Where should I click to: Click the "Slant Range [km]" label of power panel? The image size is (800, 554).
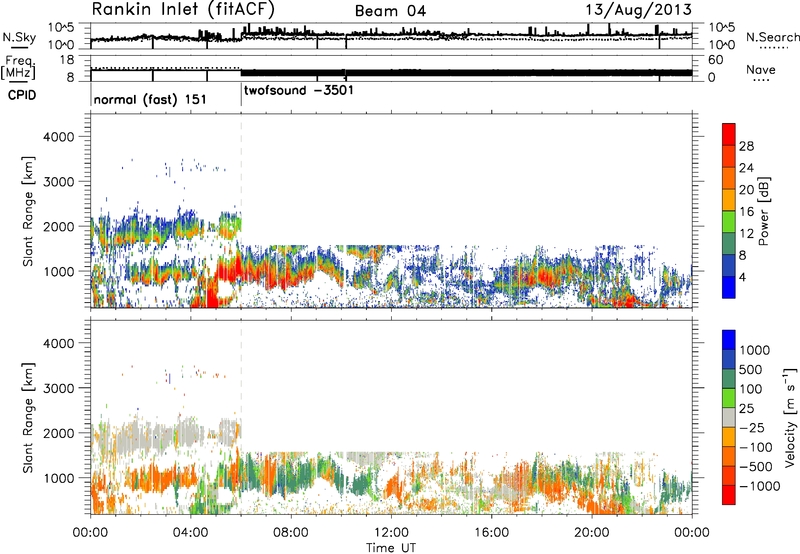tap(28, 211)
